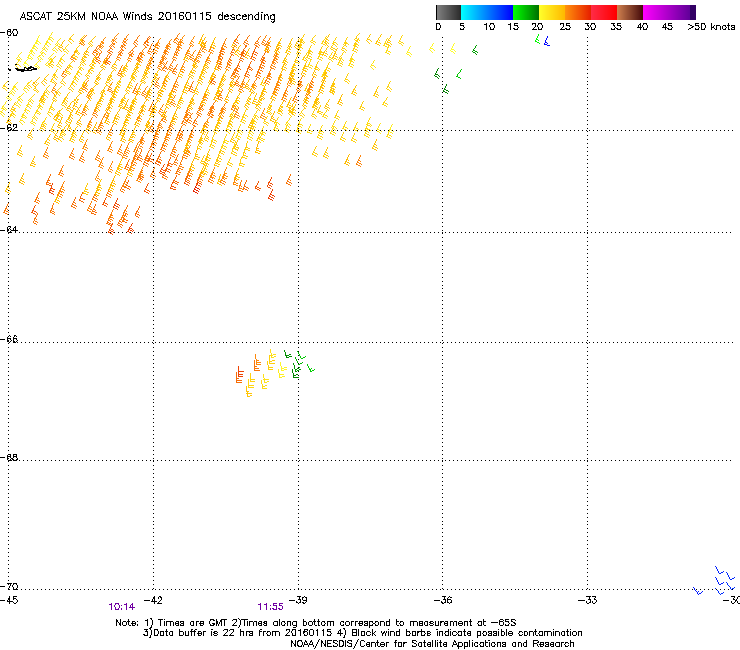
Task: Click the NOAA/NESDIS credit line
Action: 432,644
